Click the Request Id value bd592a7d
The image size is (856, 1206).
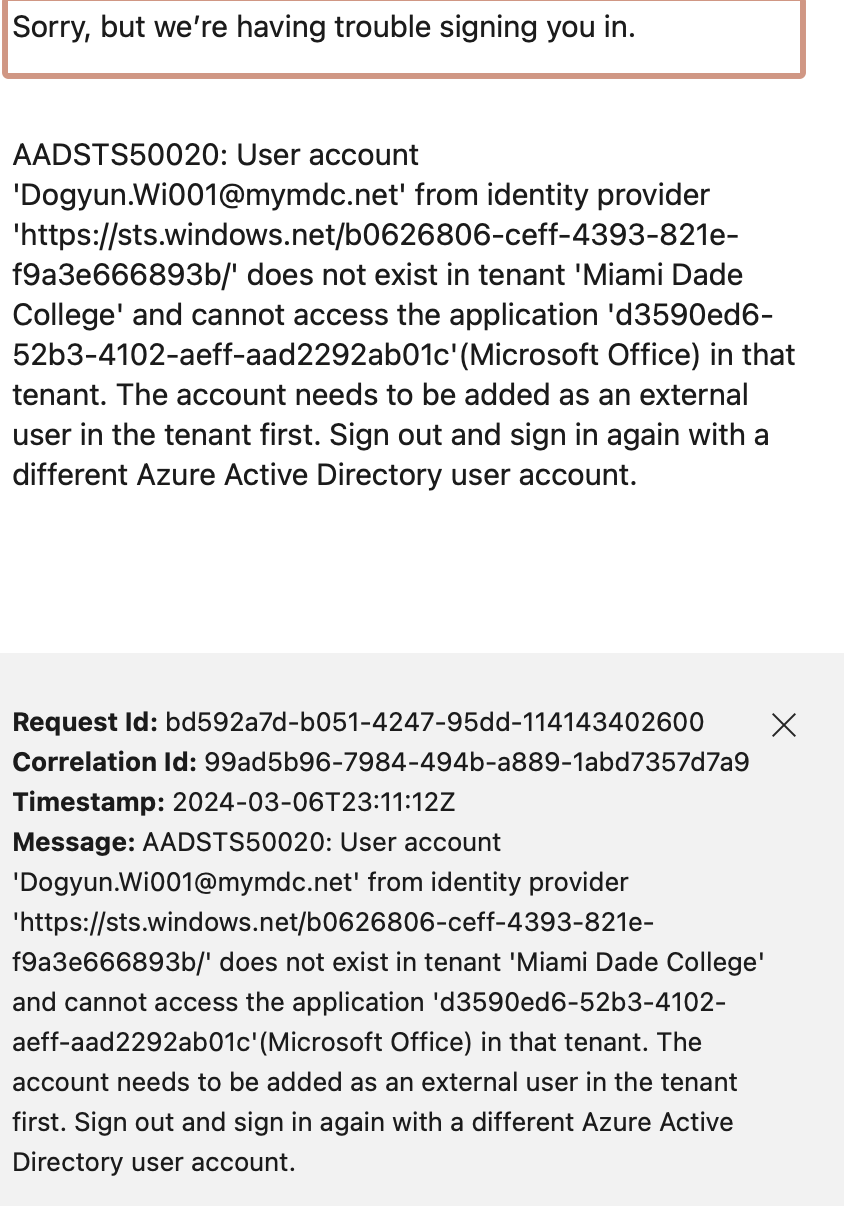[434, 722]
